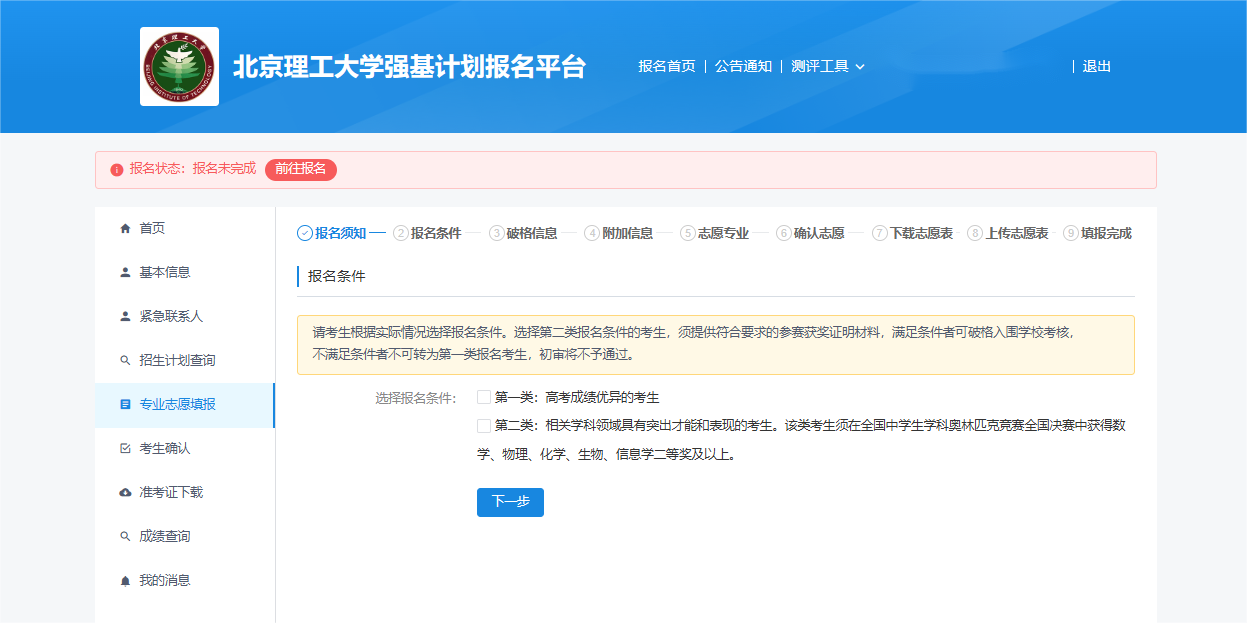Image resolution: width=1247 pixels, height=623 pixels.
Task: Select the 志愿专业 step label
Action: coord(723,233)
